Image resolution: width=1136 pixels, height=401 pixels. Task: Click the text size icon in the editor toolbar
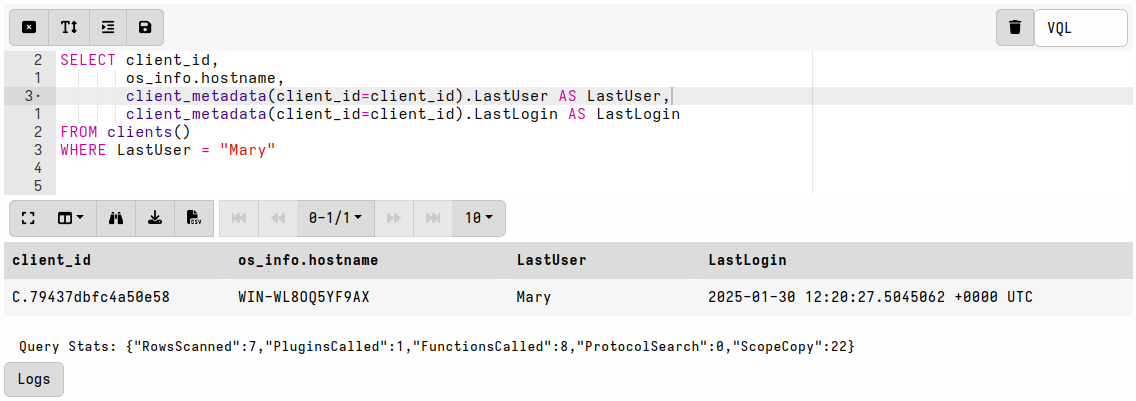tap(69, 28)
